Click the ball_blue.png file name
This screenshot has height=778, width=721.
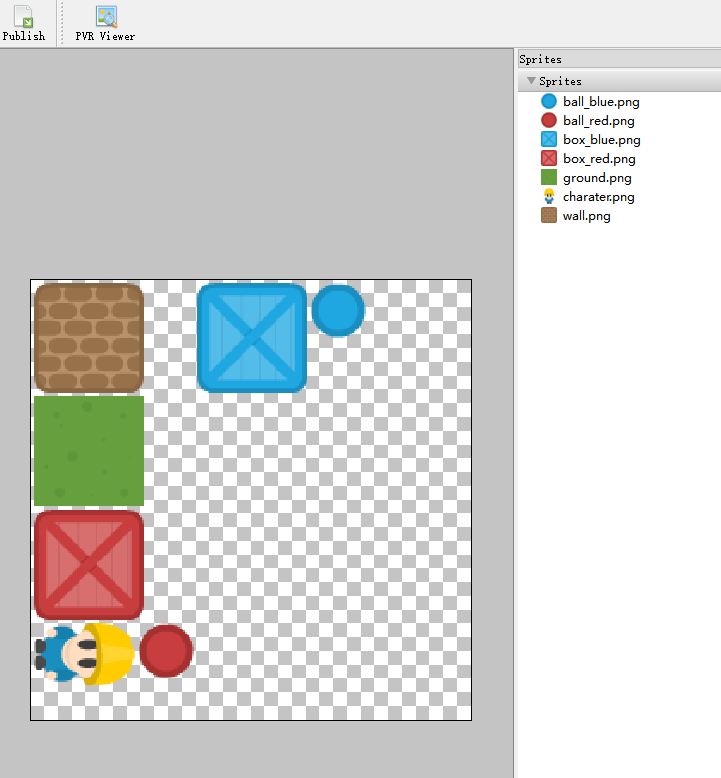click(601, 102)
